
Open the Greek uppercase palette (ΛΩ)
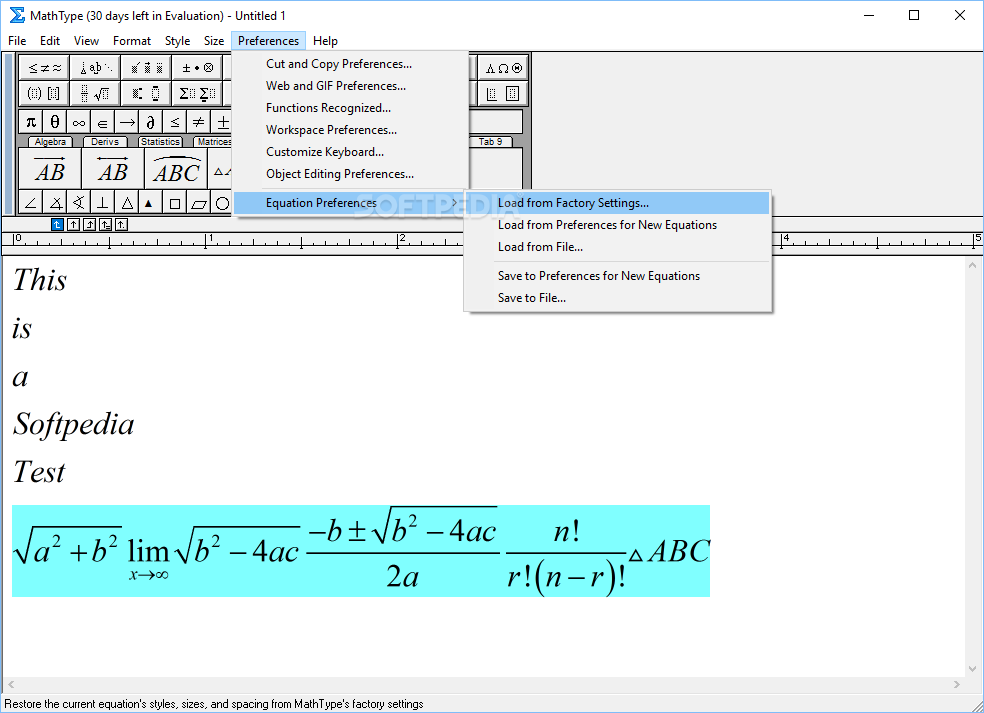(x=503, y=68)
